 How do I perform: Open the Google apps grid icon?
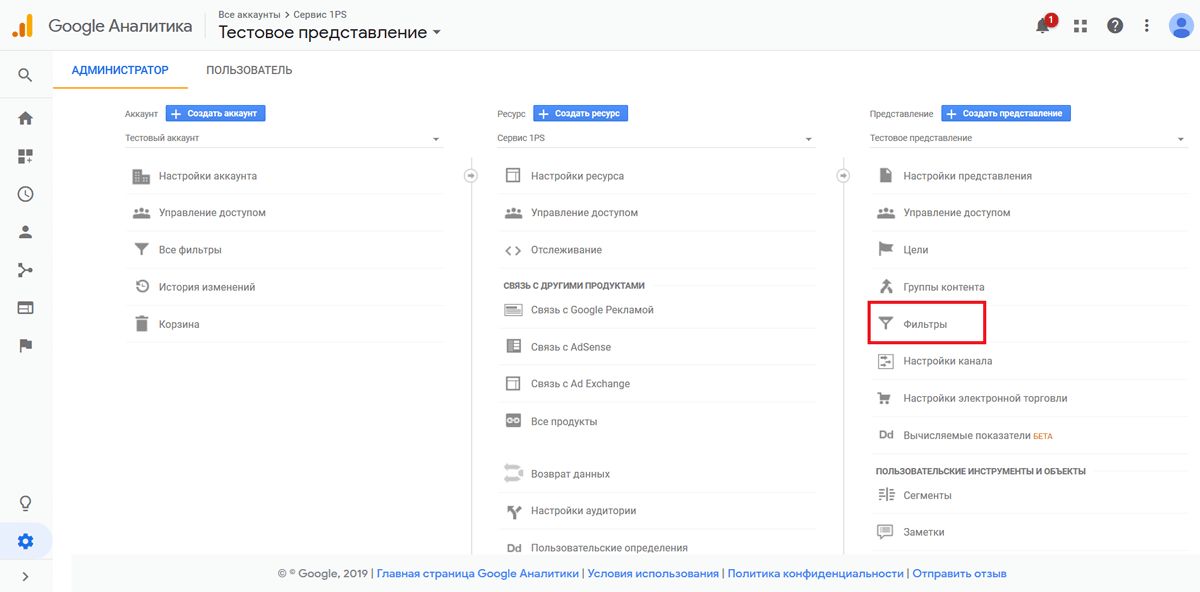tap(1080, 26)
